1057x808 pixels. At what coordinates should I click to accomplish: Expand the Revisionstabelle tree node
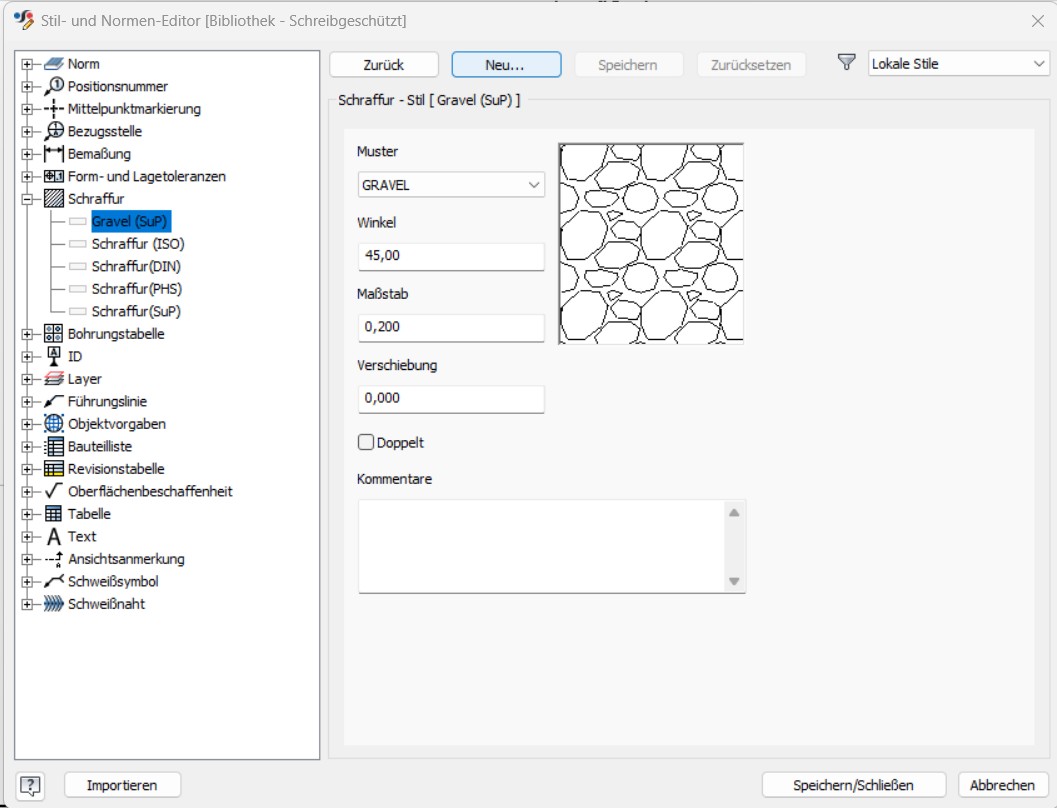pos(27,469)
